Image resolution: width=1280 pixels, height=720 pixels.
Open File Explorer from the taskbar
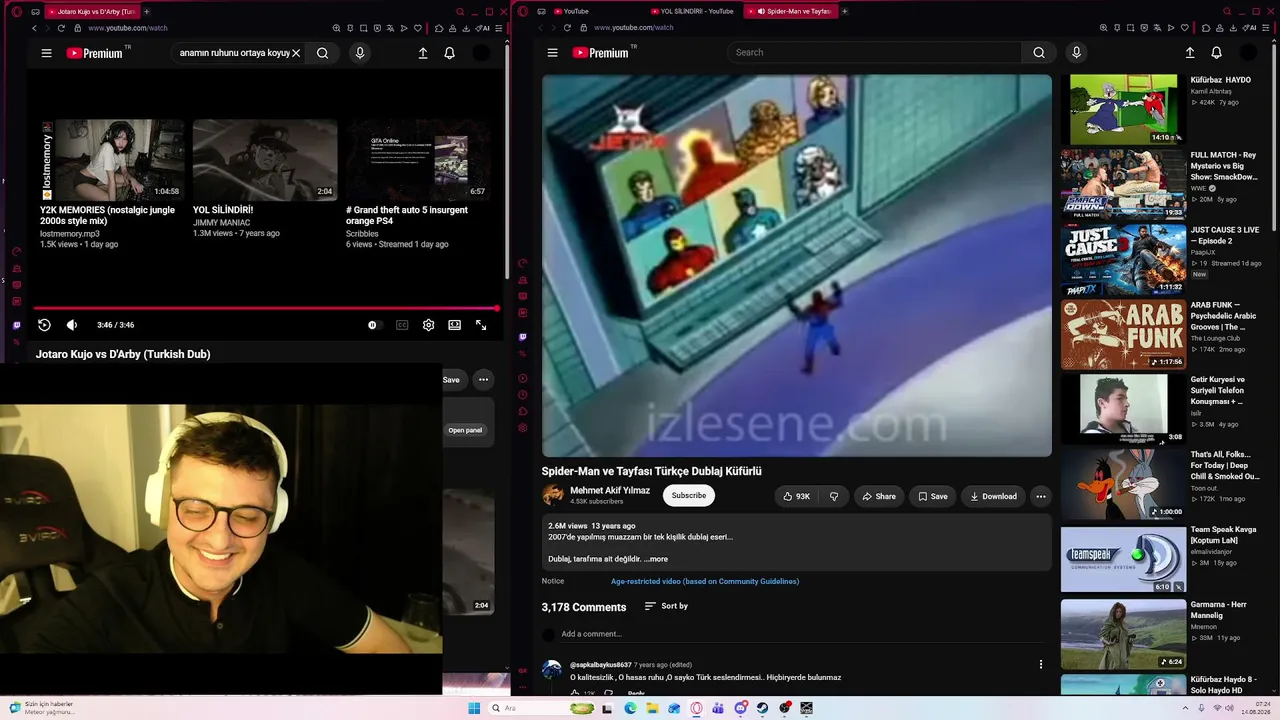652,708
